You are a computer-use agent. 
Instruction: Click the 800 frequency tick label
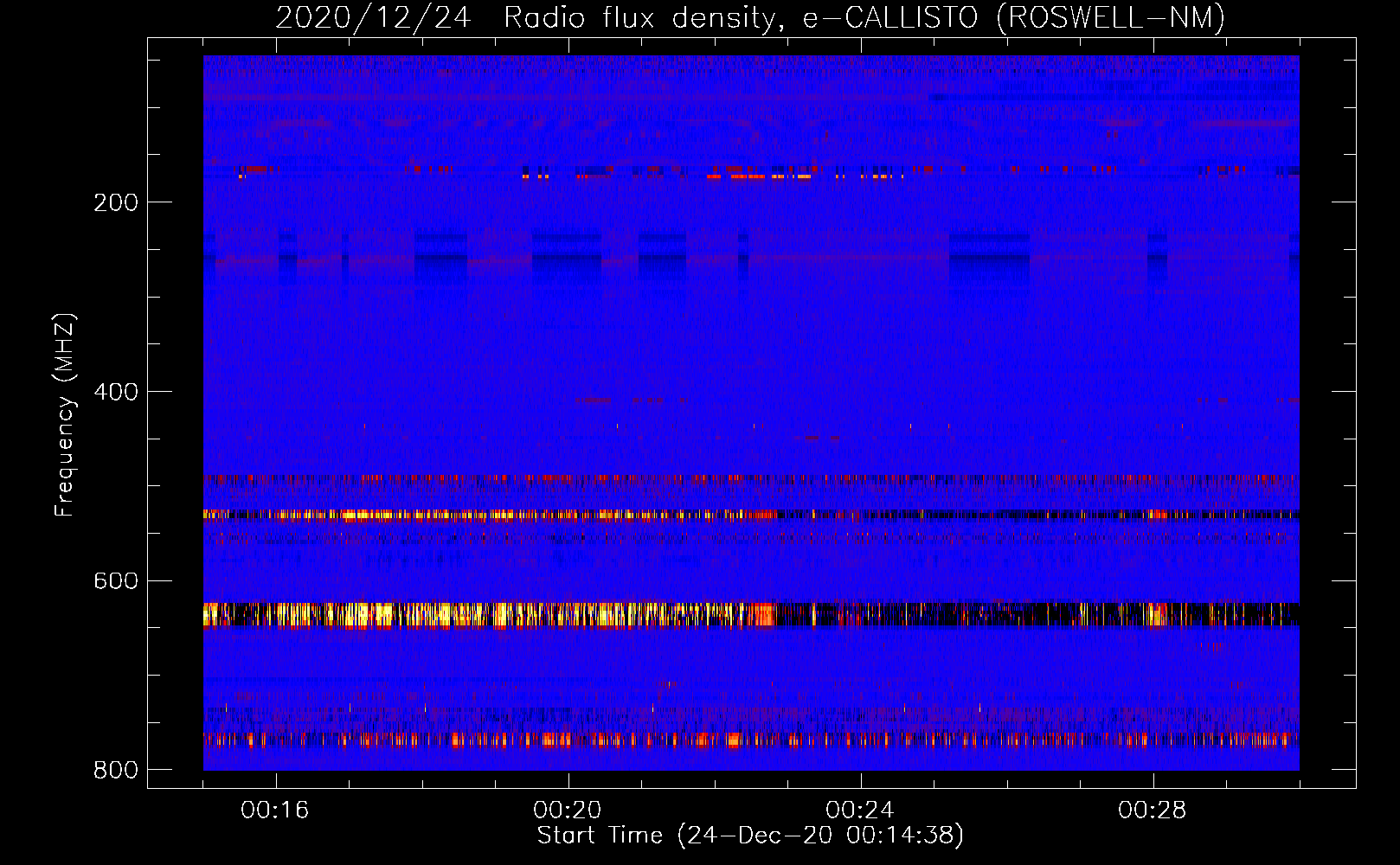(x=116, y=770)
